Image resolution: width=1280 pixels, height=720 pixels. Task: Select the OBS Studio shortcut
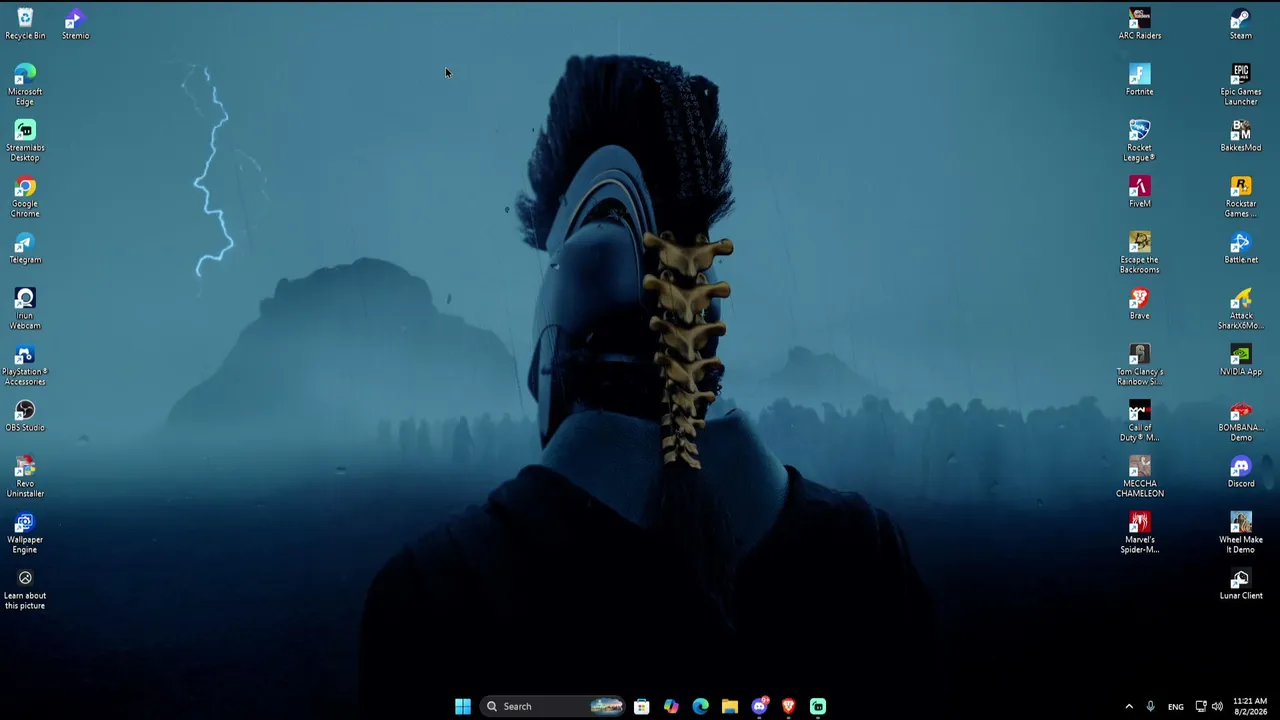[x=25, y=416]
